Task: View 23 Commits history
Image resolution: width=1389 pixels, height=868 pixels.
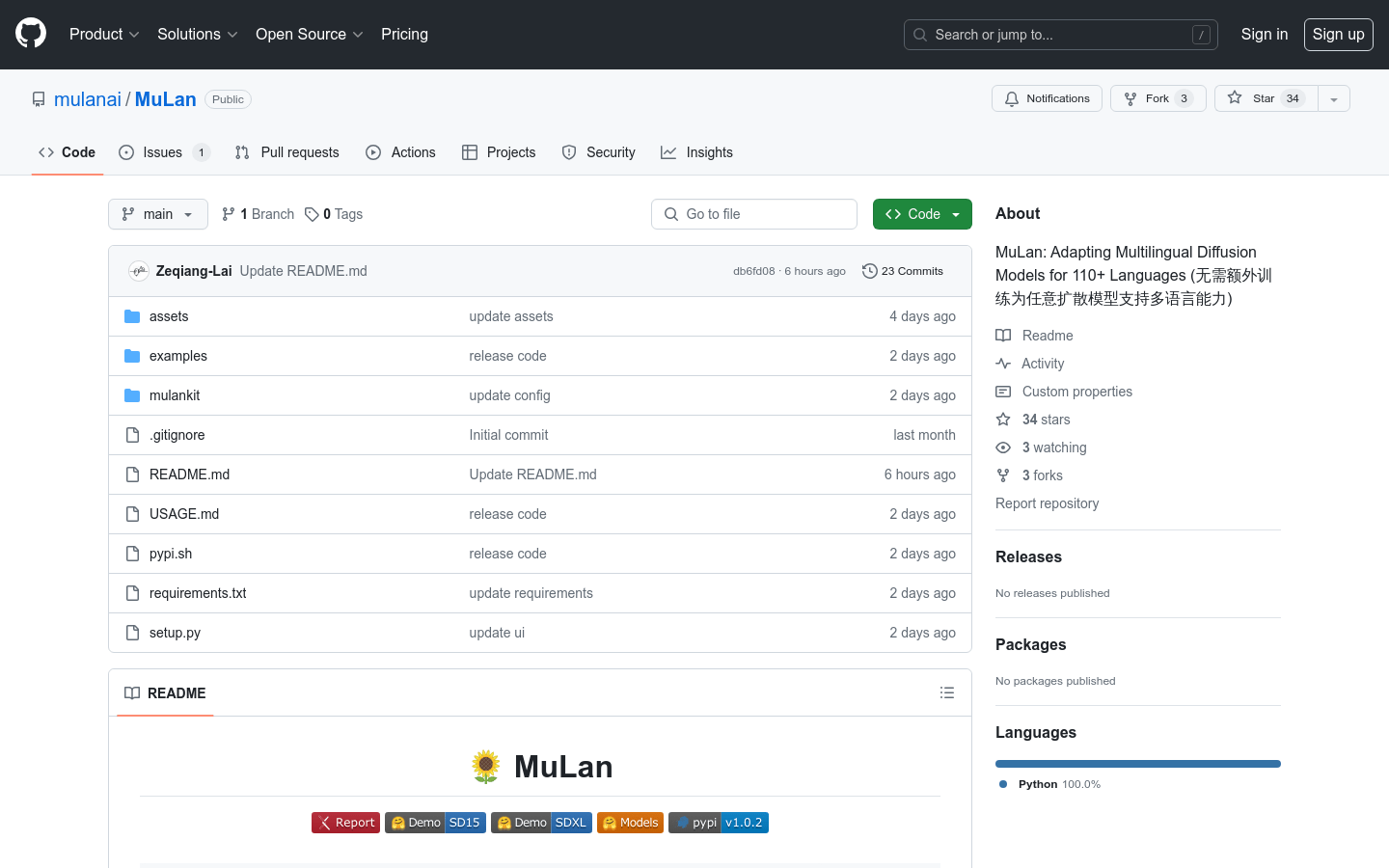Action: [x=903, y=271]
